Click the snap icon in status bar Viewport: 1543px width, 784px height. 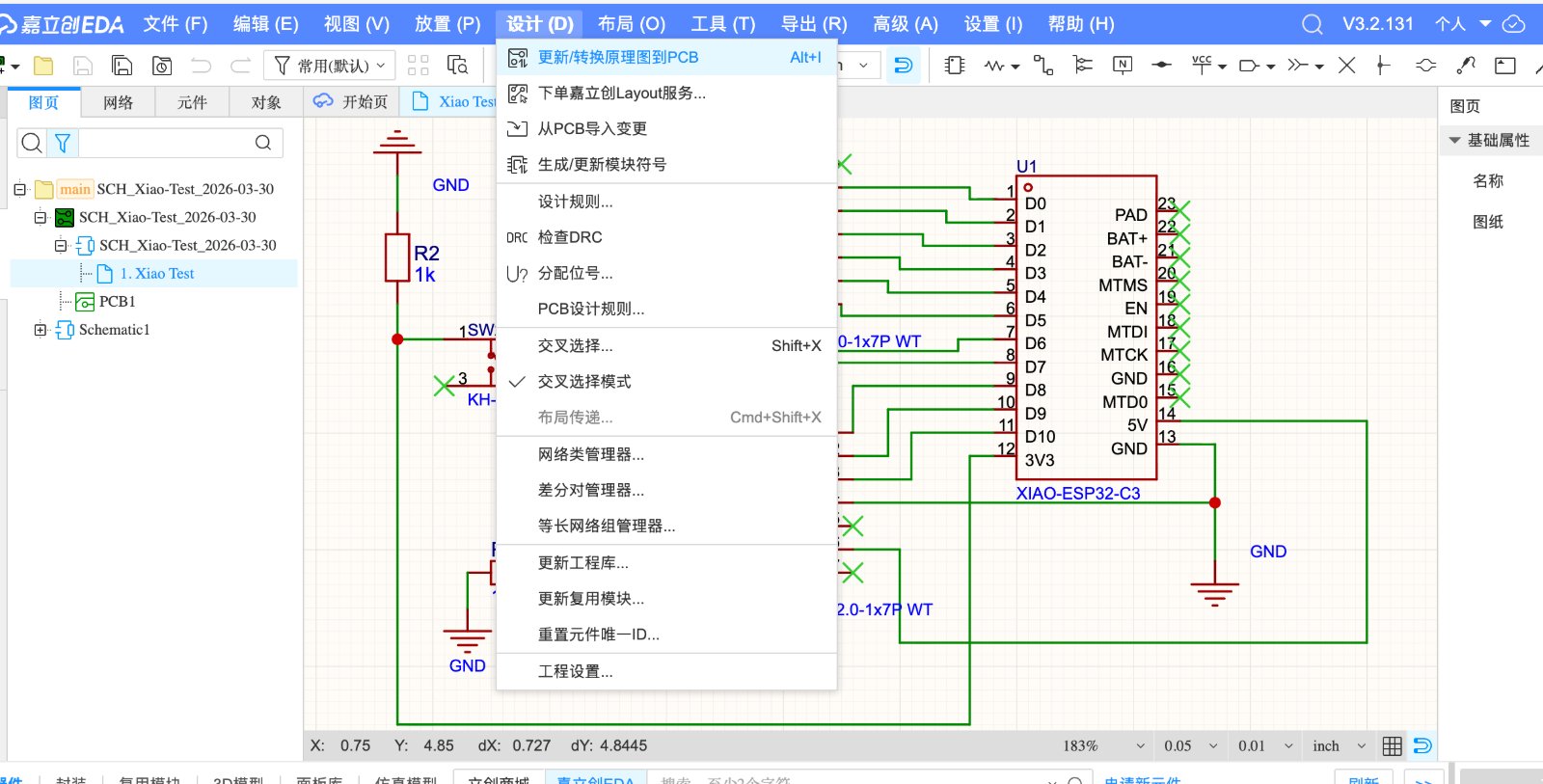pyautogui.click(x=1422, y=745)
